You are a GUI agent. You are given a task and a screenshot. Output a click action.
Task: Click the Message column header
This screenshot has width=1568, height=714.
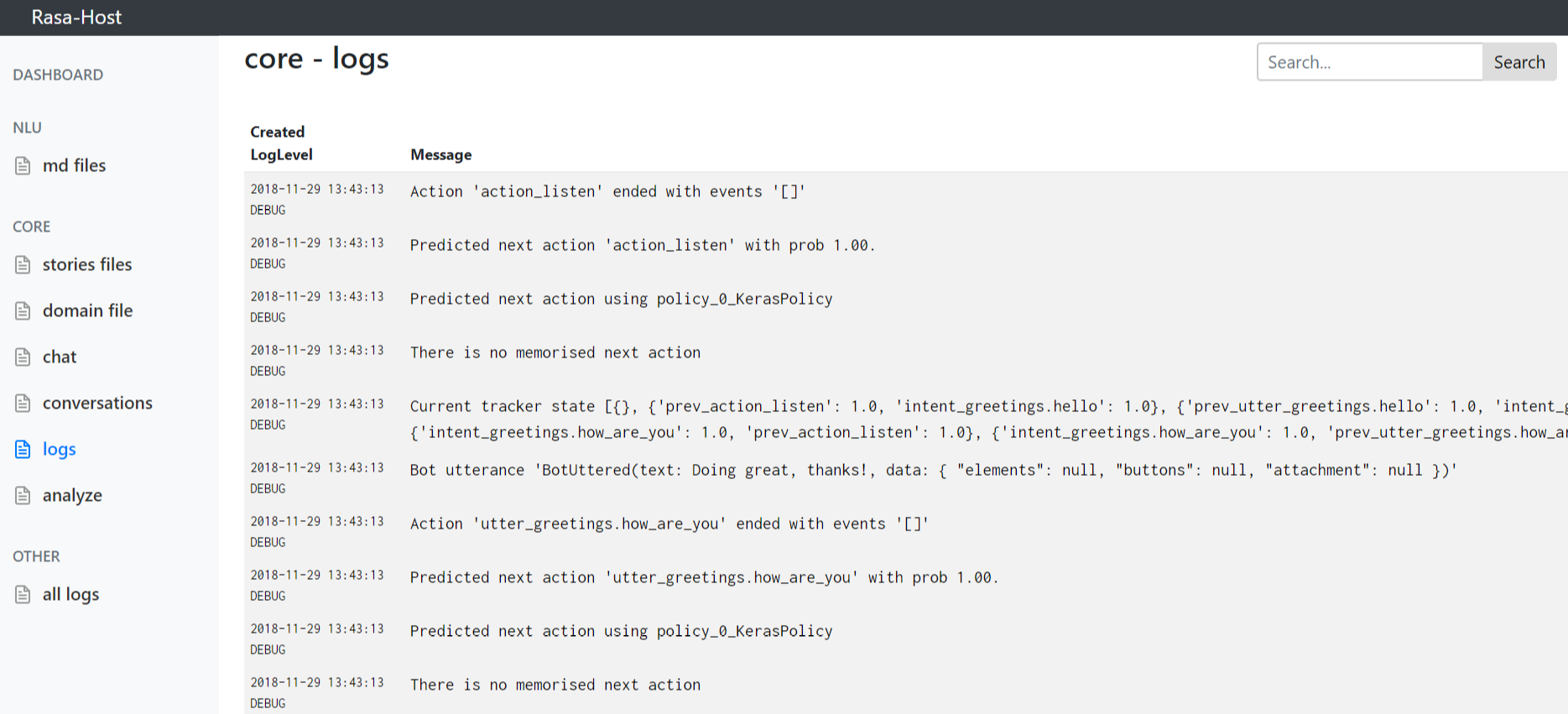tap(440, 154)
